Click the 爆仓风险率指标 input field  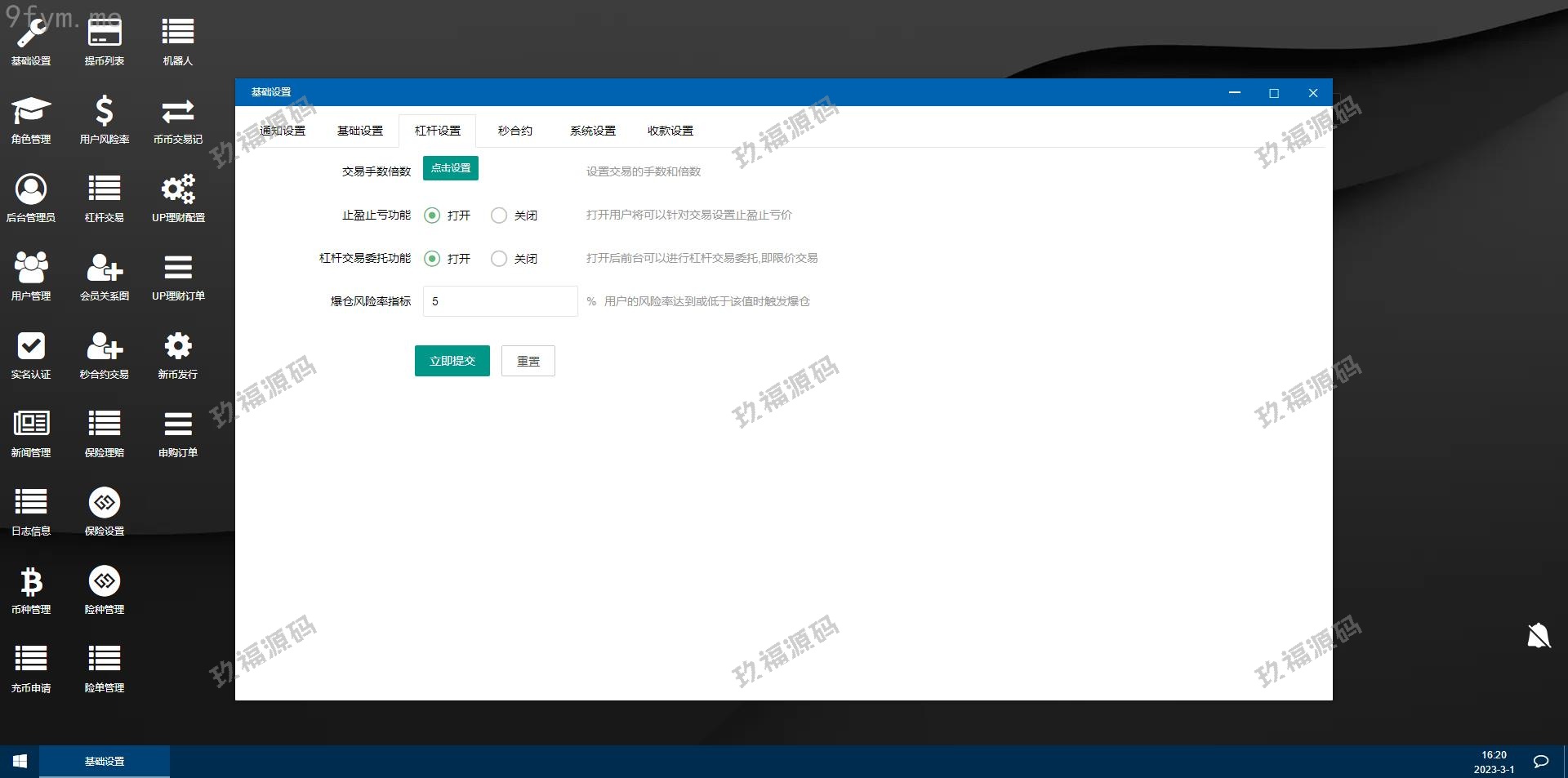(500, 301)
